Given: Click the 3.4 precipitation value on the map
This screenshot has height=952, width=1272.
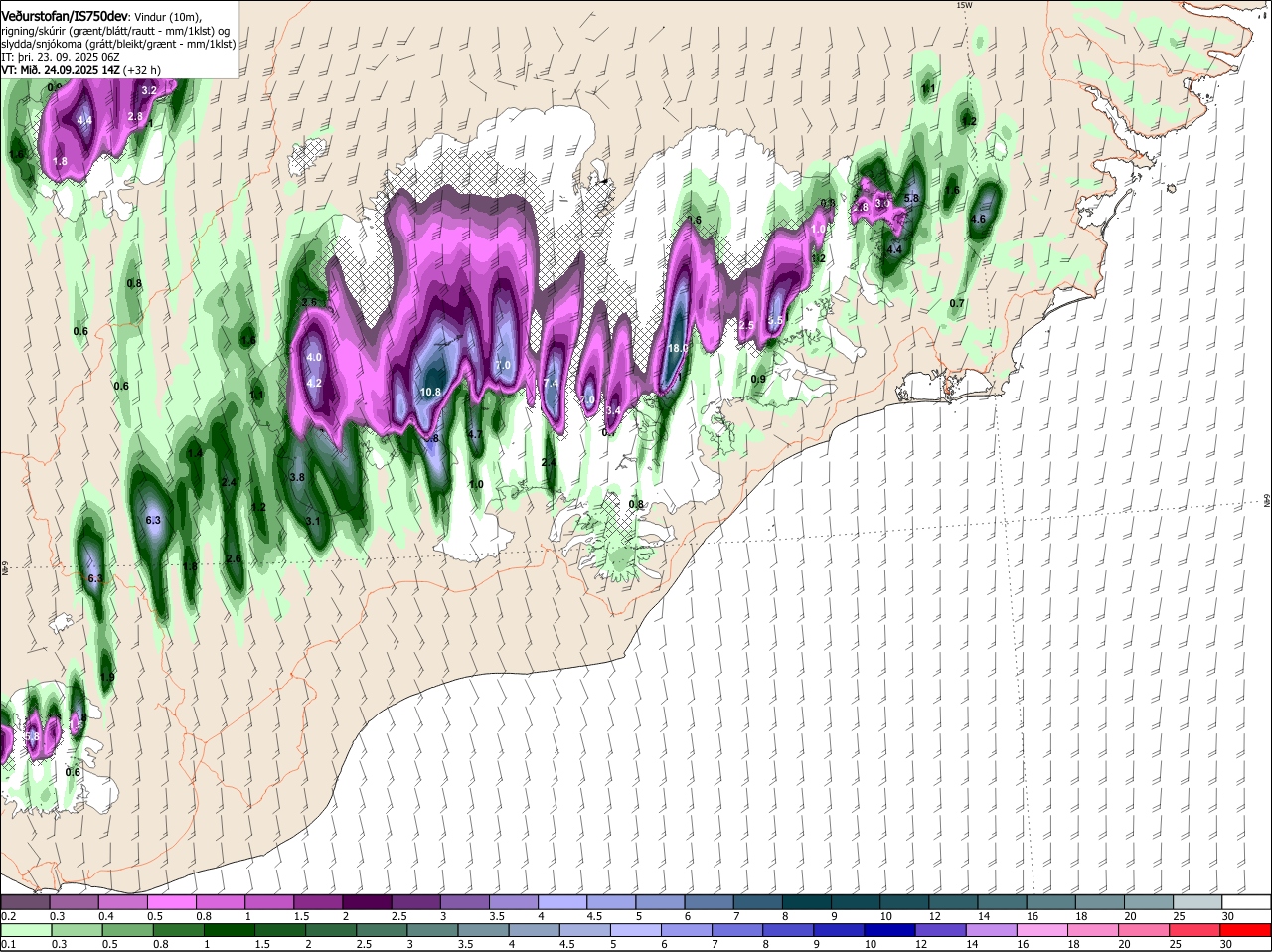Looking at the screenshot, I should (613, 410).
